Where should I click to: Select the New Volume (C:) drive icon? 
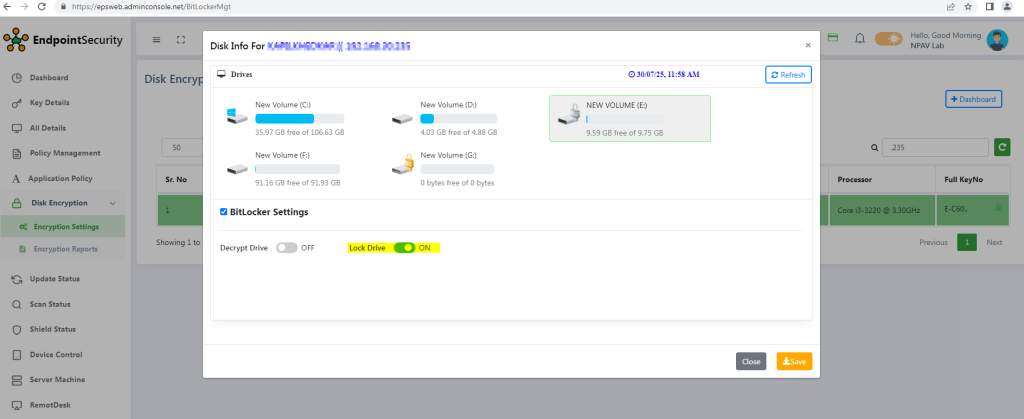pyautogui.click(x=238, y=116)
